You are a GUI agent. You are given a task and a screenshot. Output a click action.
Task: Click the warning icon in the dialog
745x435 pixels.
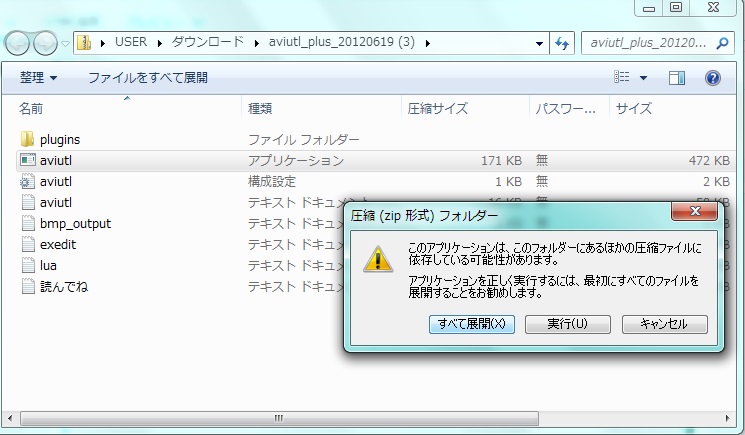378,259
